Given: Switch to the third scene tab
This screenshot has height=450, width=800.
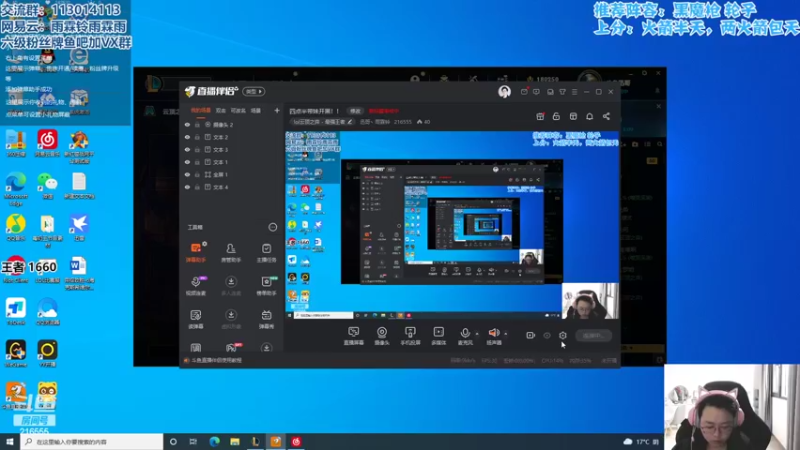Looking at the screenshot, I should pyautogui.click(x=238, y=110).
